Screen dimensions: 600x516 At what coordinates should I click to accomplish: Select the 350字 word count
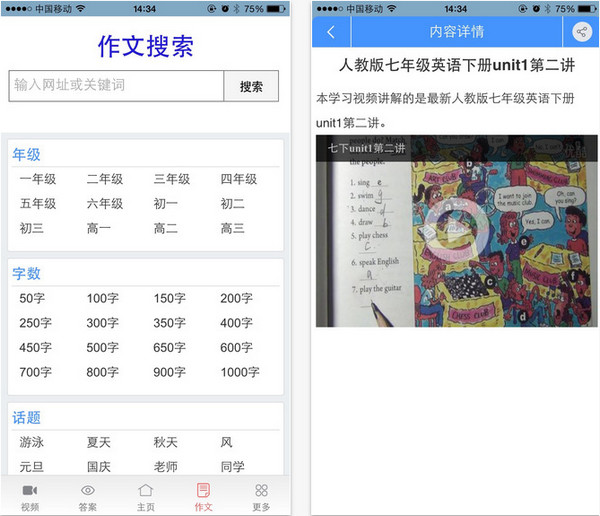(170, 323)
